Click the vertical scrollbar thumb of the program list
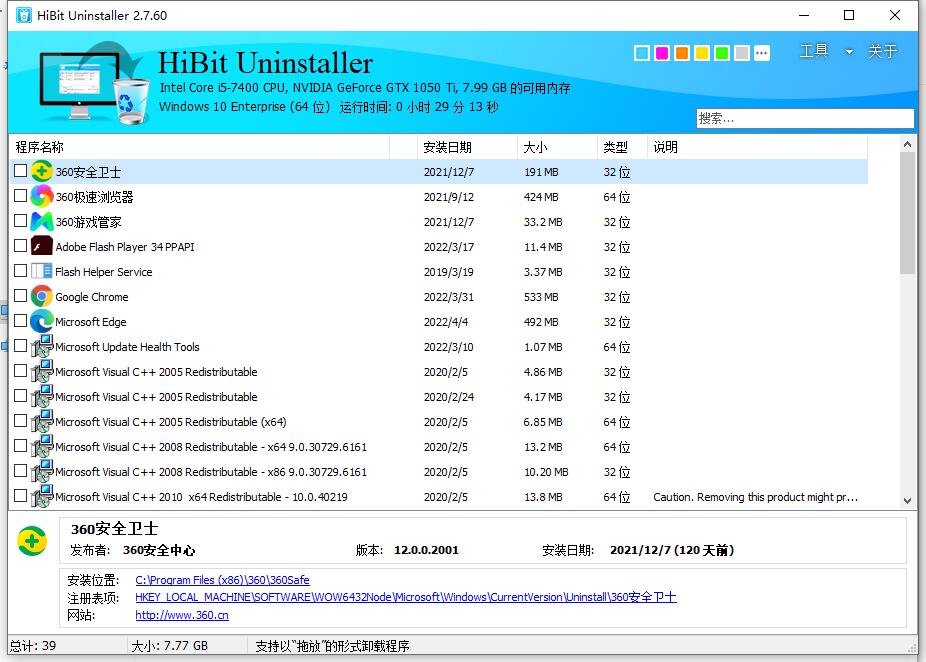 pos(907,213)
